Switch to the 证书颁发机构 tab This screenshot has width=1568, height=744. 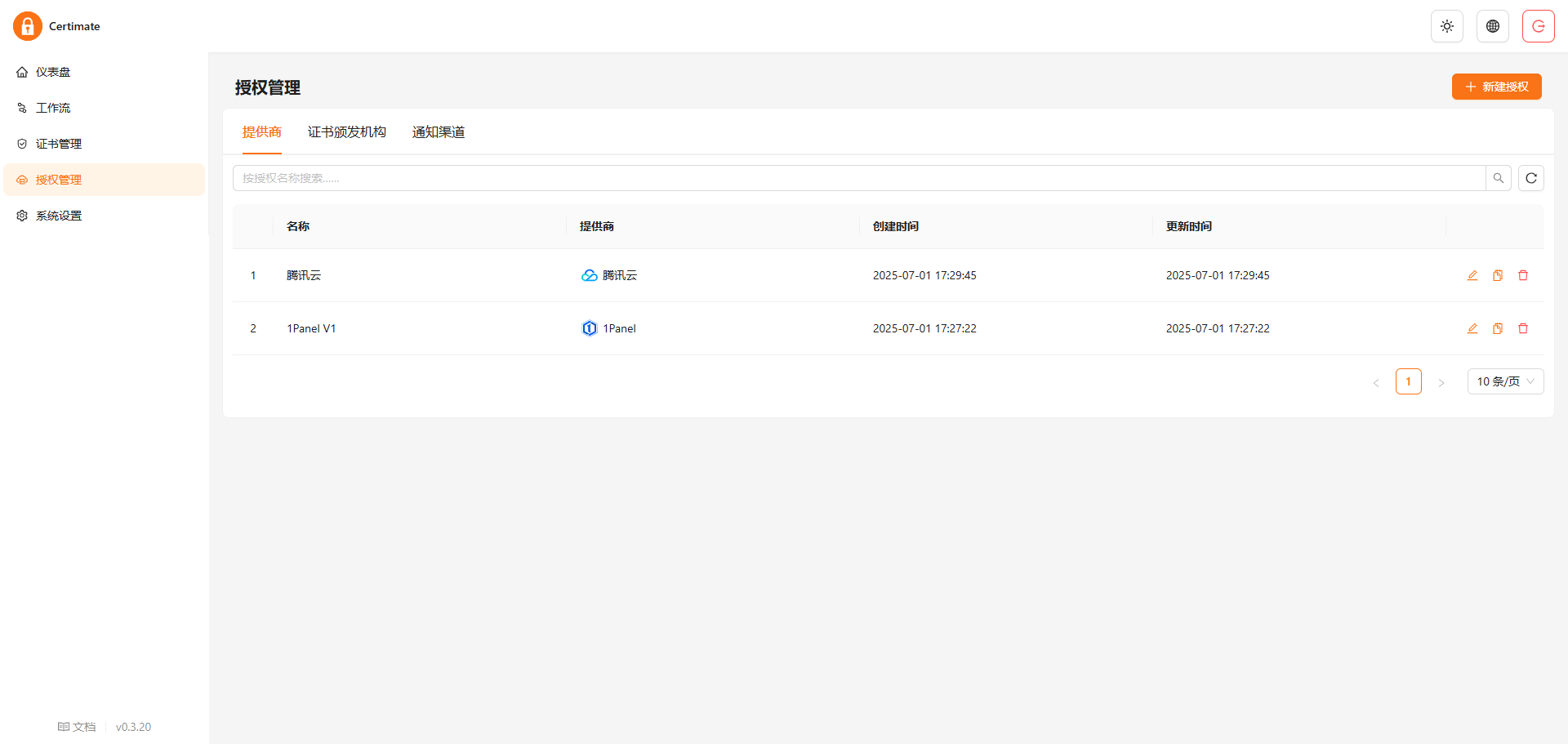(347, 132)
